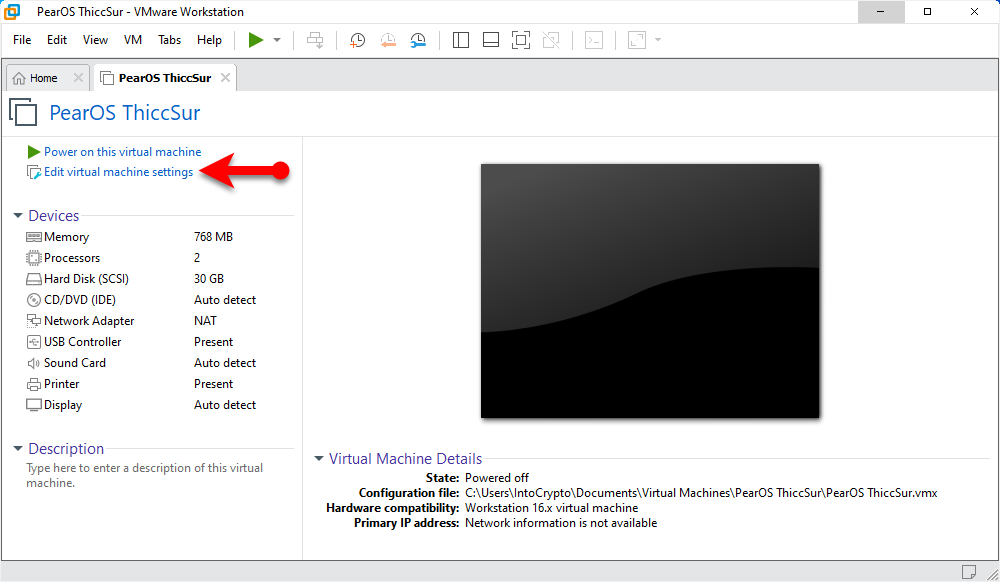Click the Network Adapter icon
The height and width of the screenshot is (582, 1000).
[x=34, y=321]
